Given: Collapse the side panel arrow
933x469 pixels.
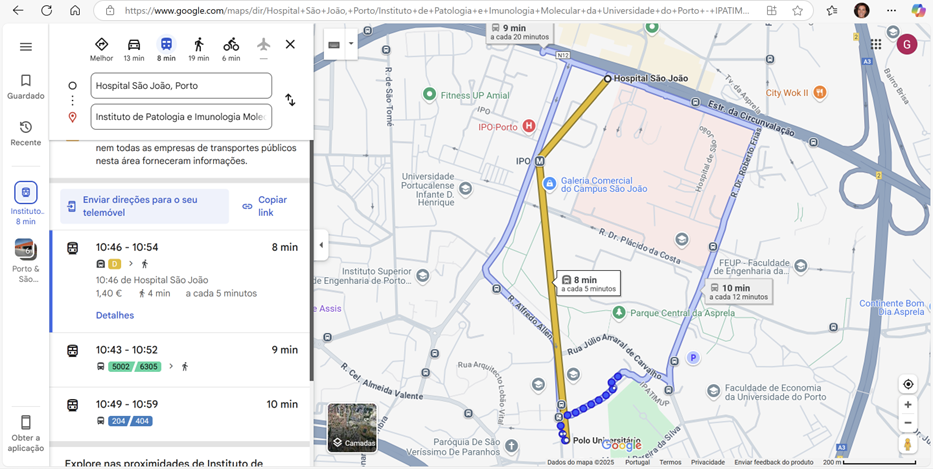Looking at the screenshot, I should 321,245.
